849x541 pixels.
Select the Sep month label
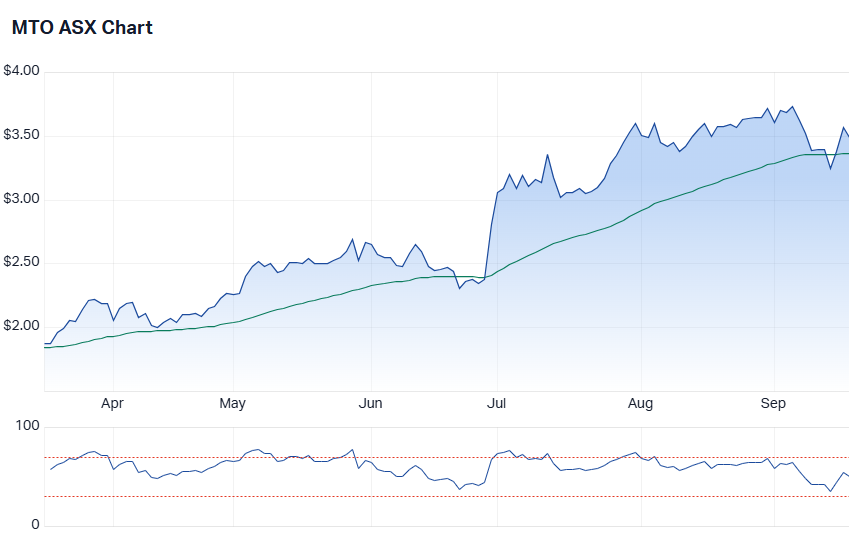(x=773, y=403)
